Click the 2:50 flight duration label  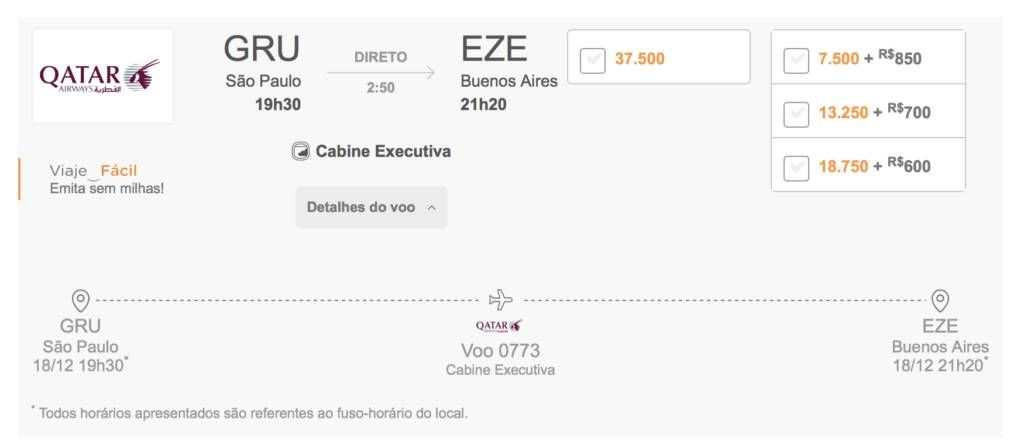coord(380,88)
